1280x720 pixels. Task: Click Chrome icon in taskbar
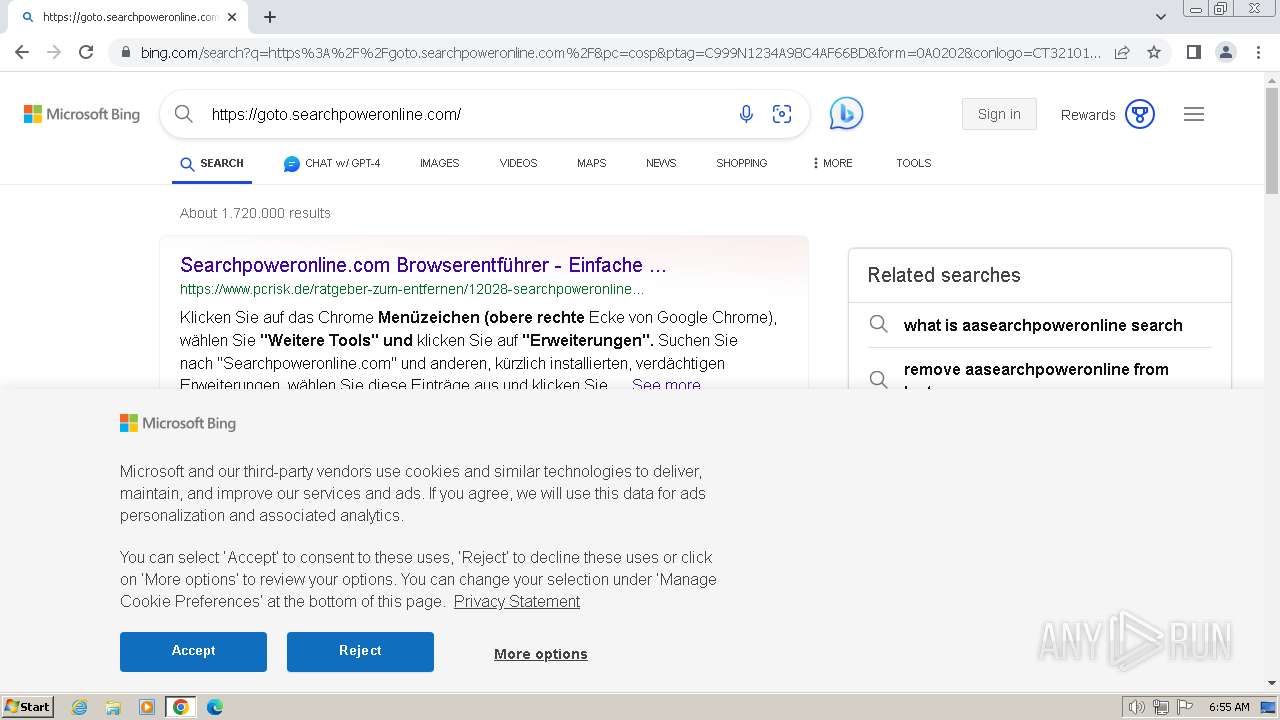(x=181, y=707)
